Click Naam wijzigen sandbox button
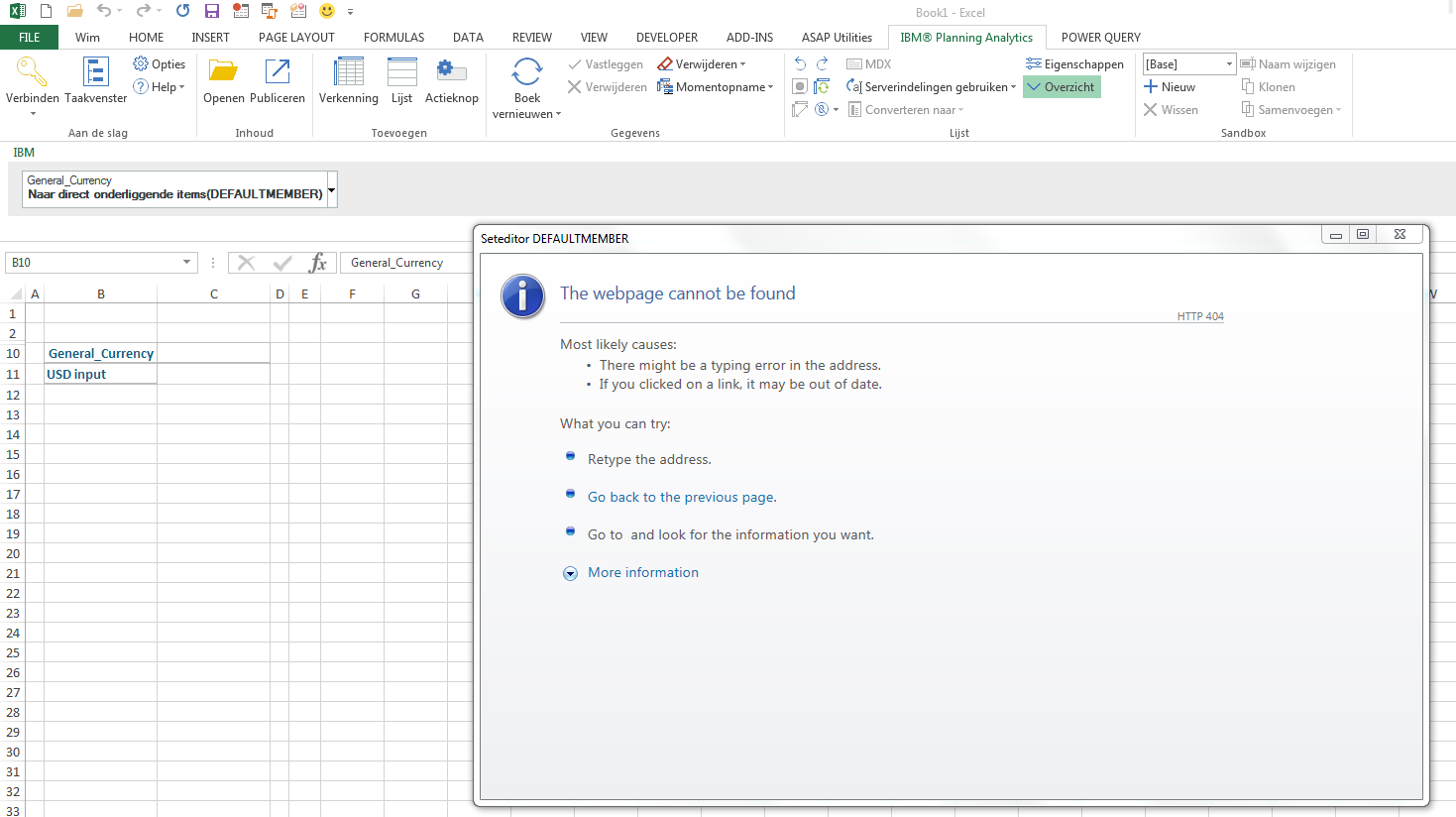Viewport: 1456px width, 817px height. coord(1288,64)
